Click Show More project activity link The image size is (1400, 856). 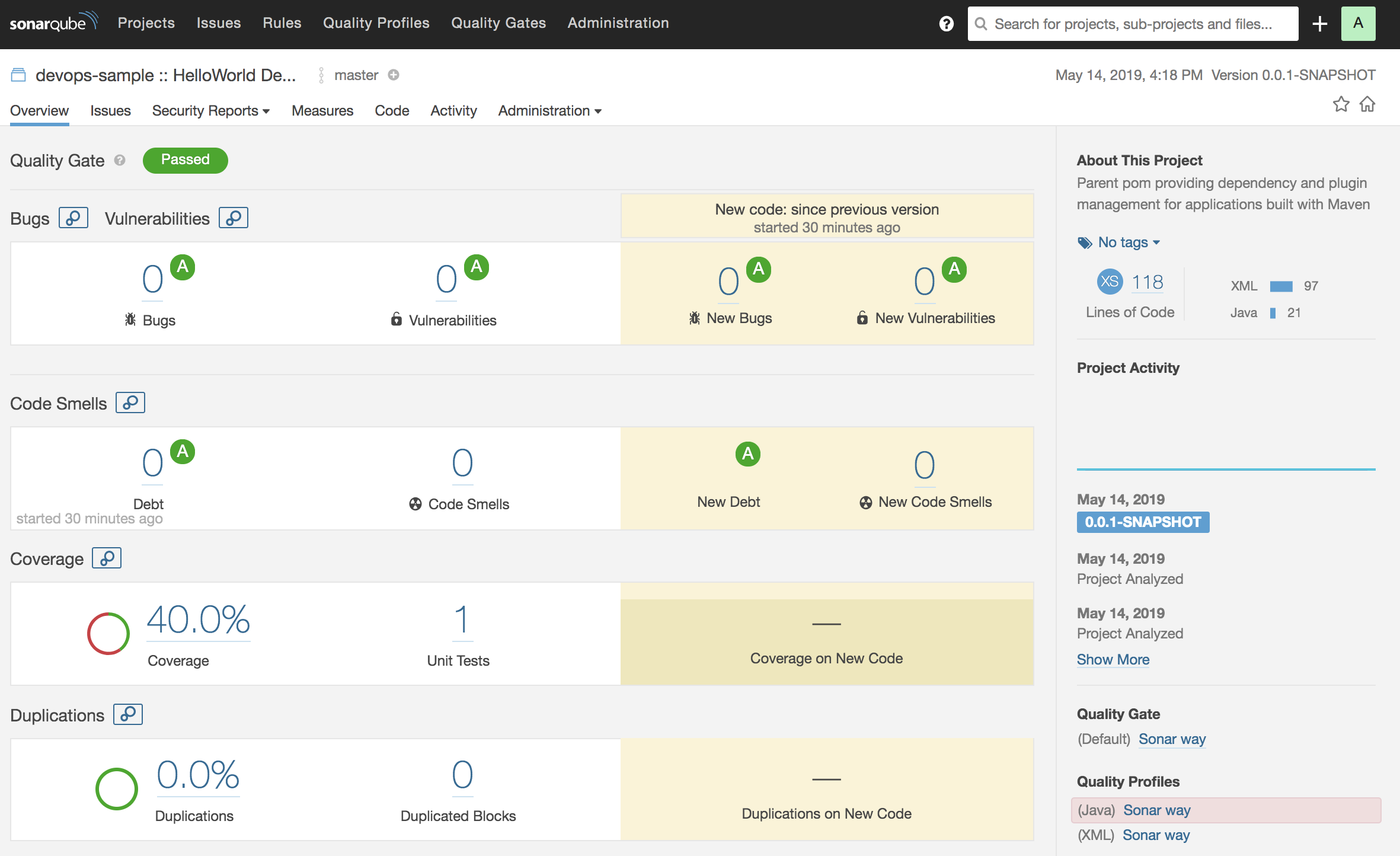click(x=1113, y=659)
